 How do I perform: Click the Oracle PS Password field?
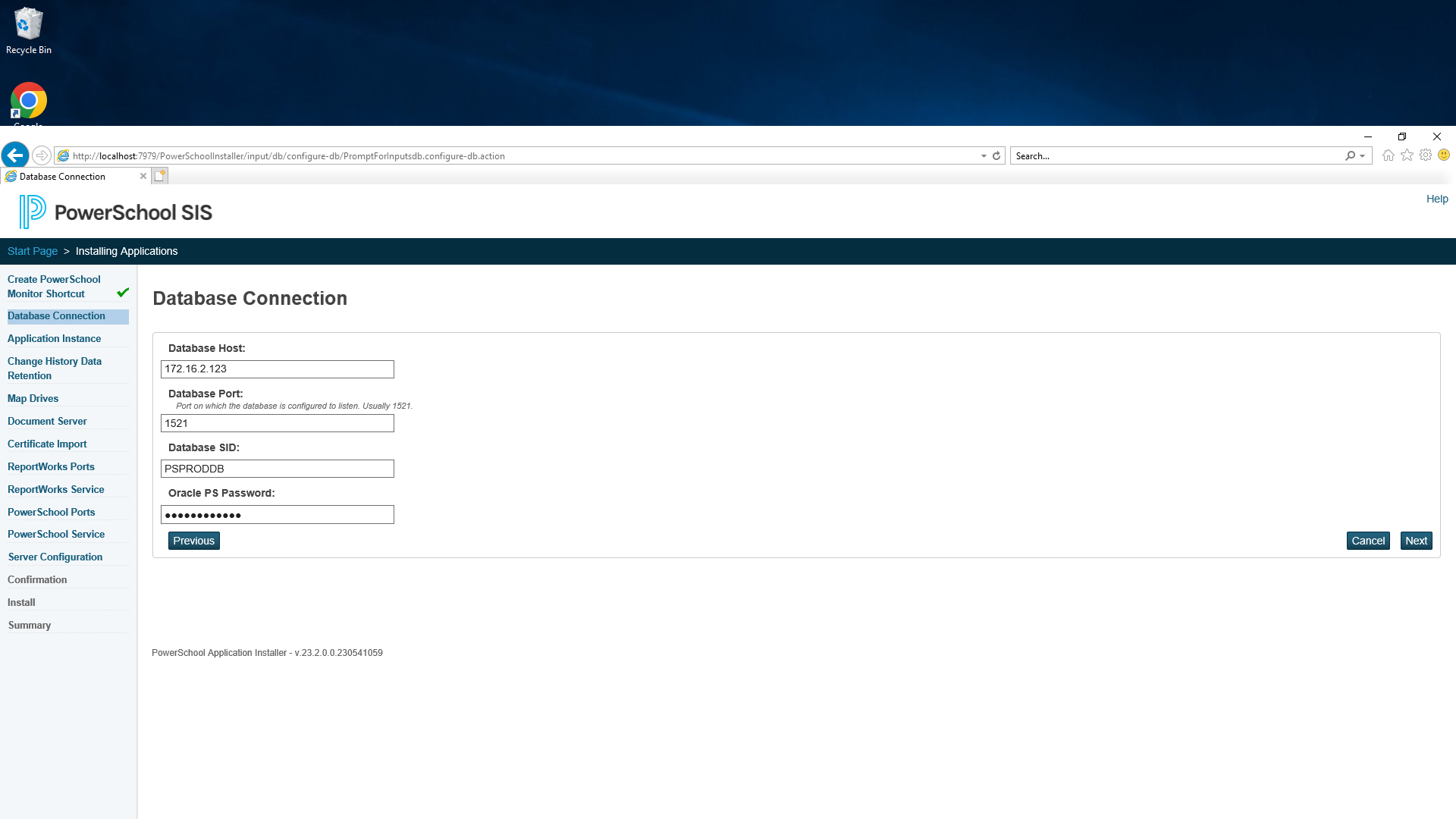[278, 515]
